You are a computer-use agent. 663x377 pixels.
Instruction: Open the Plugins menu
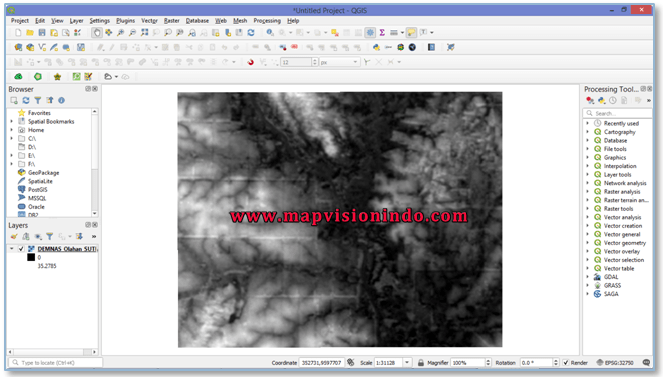pos(125,20)
